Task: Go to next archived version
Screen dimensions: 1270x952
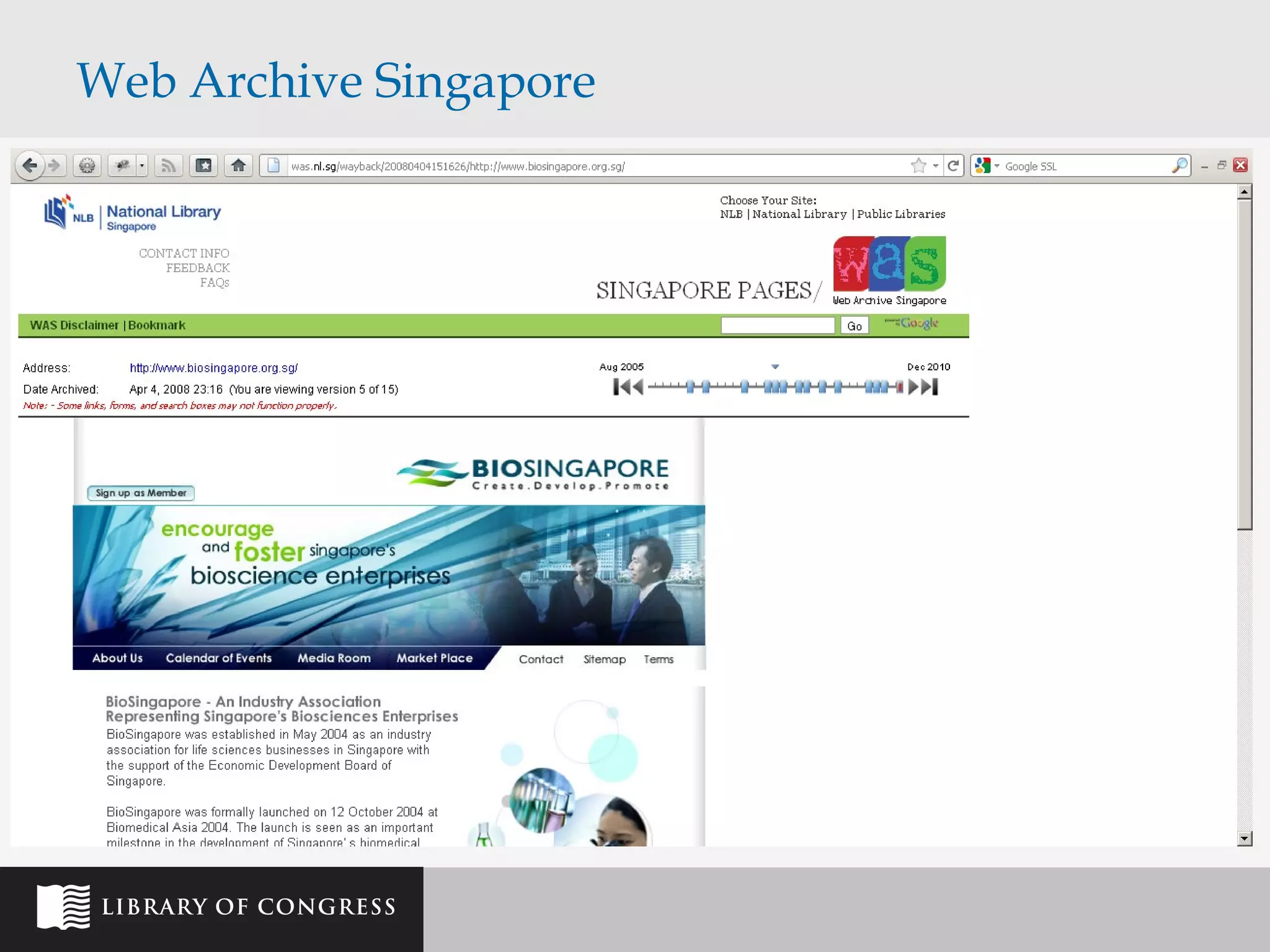Action: click(x=913, y=387)
